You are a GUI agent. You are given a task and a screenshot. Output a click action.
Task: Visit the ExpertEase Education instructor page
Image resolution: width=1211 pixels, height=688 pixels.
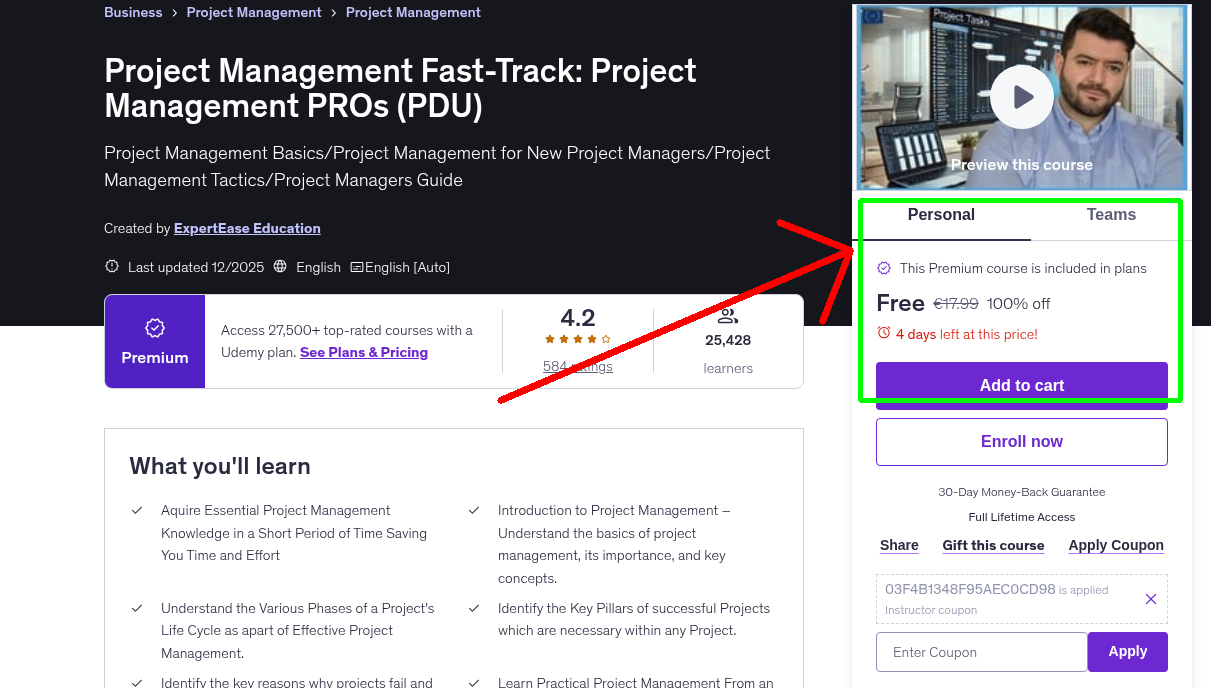click(x=247, y=228)
